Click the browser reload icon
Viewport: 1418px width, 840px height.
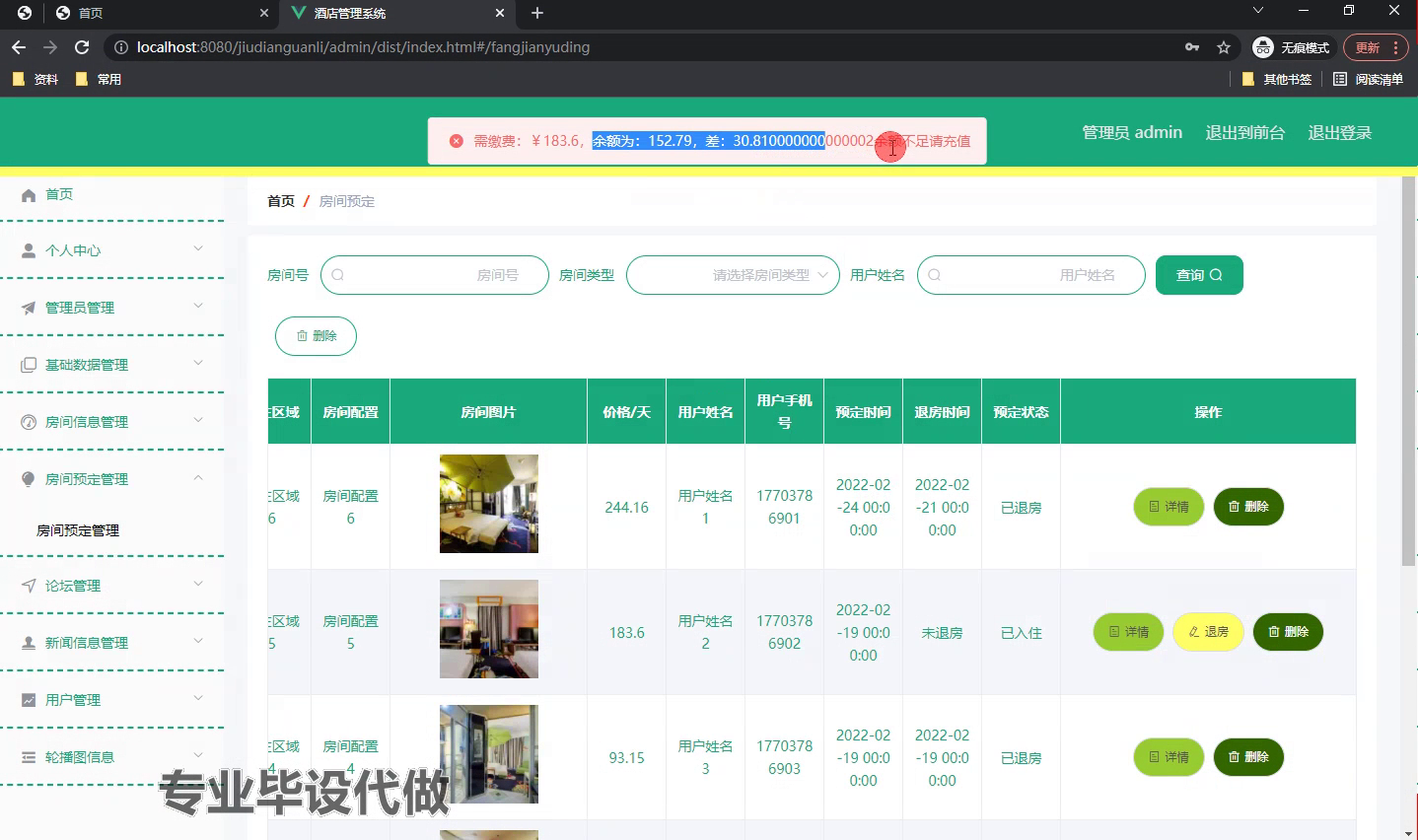pos(82,47)
